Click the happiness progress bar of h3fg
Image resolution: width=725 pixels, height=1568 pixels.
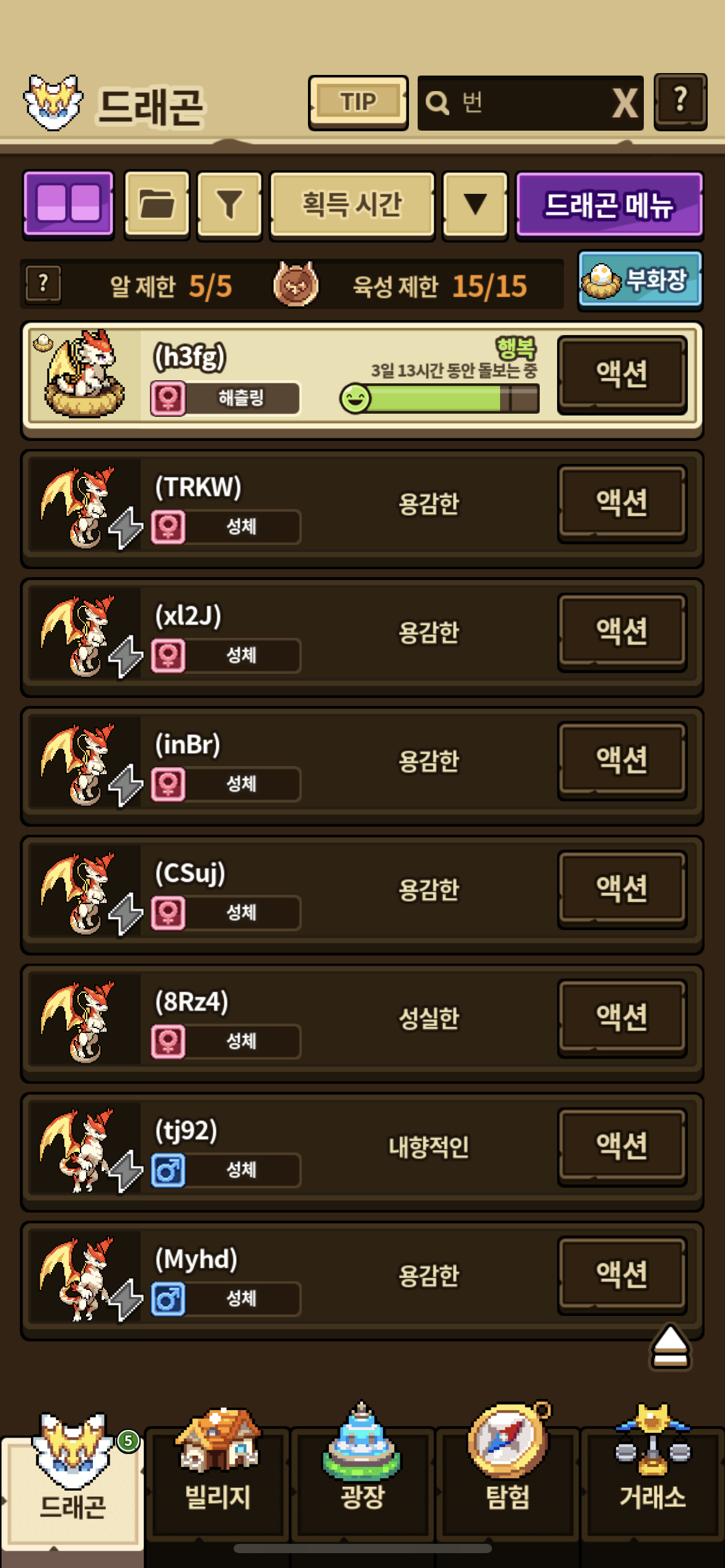pos(439,398)
